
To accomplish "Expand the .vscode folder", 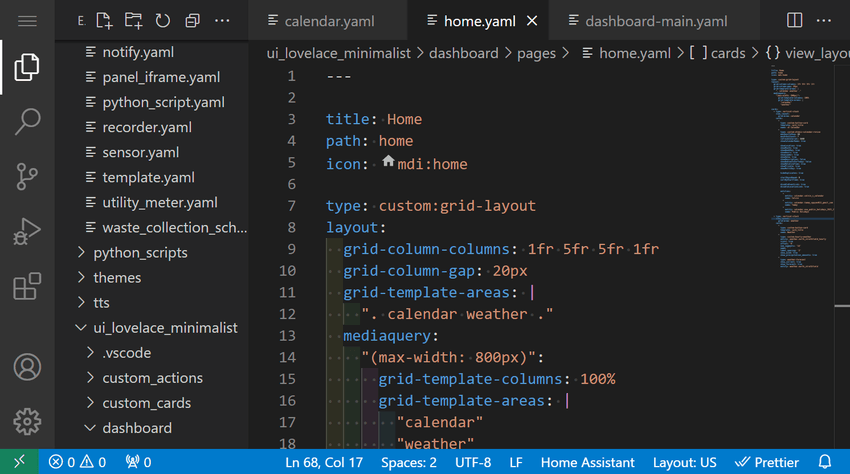I will [x=127, y=353].
